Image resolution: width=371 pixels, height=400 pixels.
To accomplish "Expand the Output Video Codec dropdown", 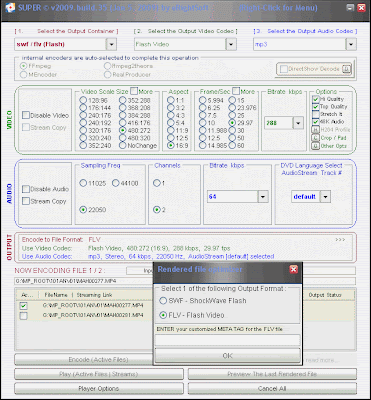I will 231,44.
